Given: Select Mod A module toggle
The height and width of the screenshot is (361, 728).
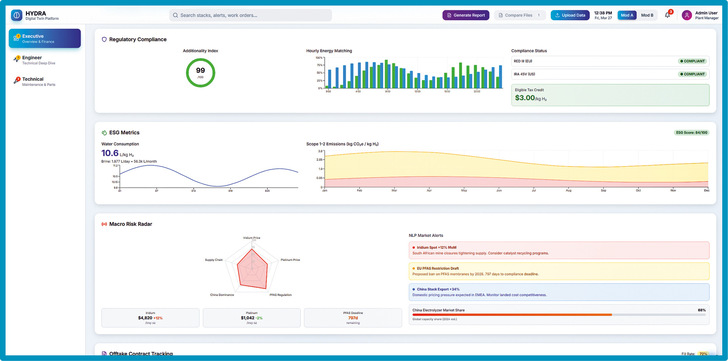Looking at the screenshot, I should pos(627,15).
